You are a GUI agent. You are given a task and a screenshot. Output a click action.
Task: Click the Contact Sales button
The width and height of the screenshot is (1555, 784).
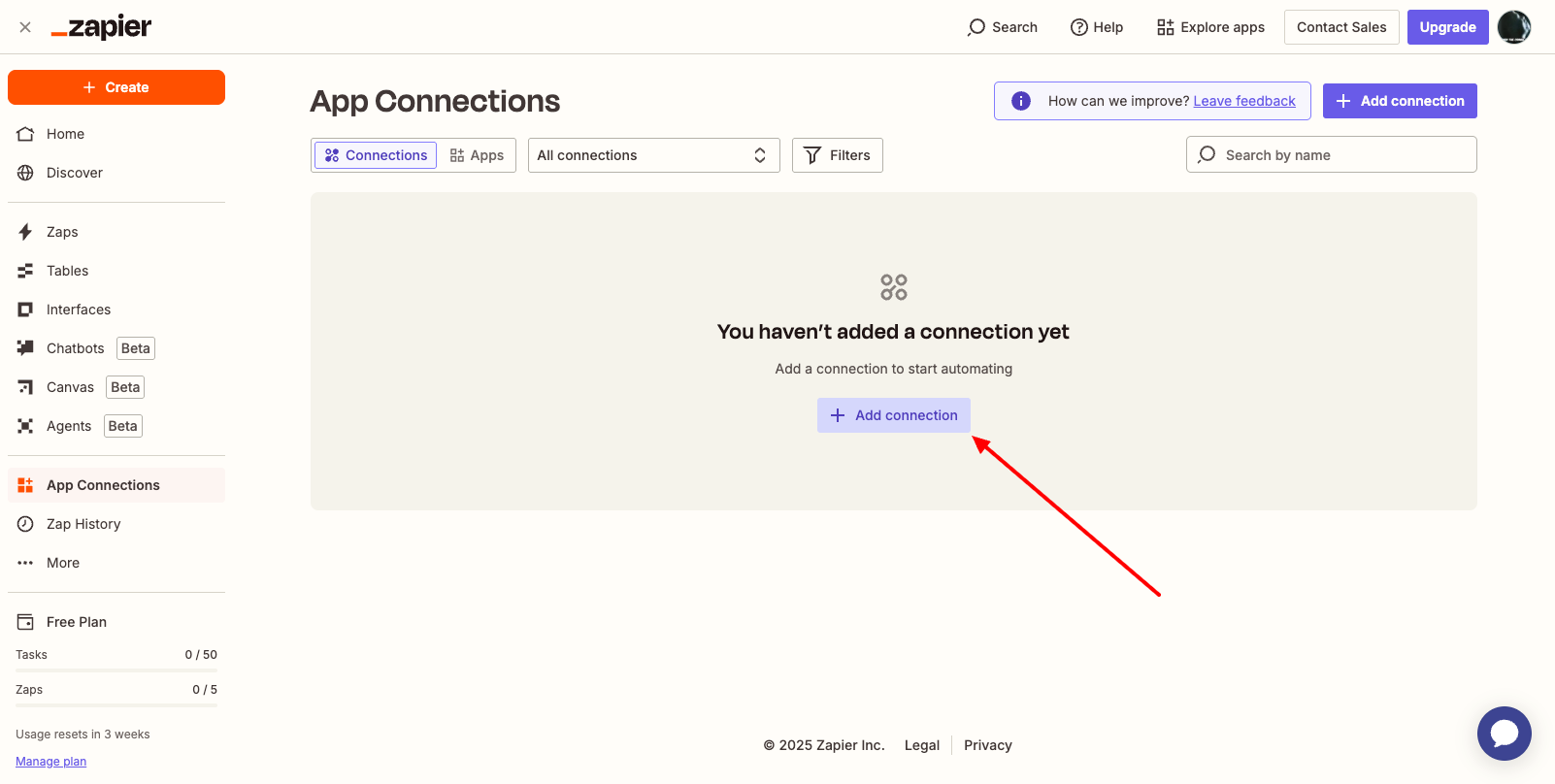[x=1341, y=27]
